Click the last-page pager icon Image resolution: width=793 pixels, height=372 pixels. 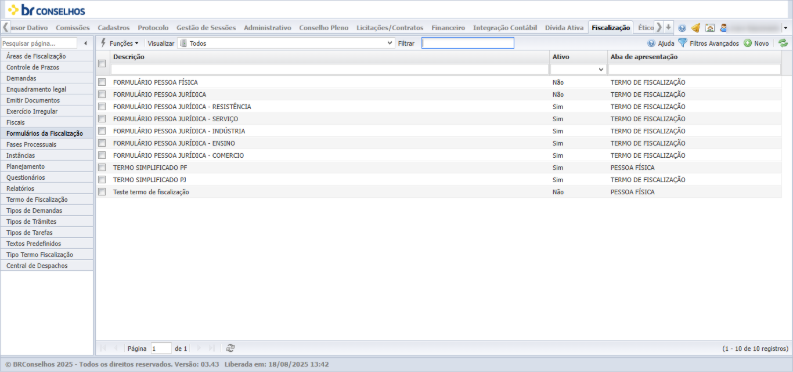click(x=211, y=348)
